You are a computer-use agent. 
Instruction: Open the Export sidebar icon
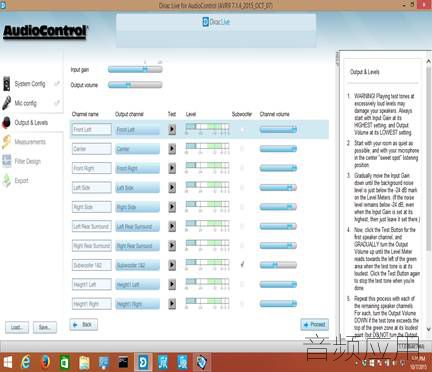click(7, 181)
